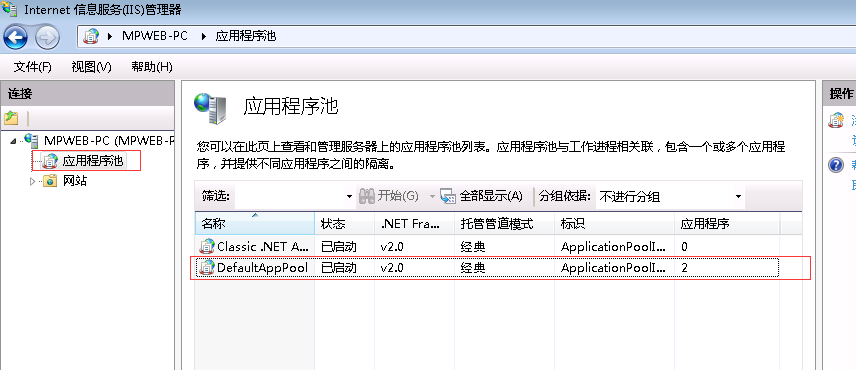The height and width of the screenshot is (370, 856).
Task: Sort by the 应用程序 column header
Action: [x=727, y=224]
